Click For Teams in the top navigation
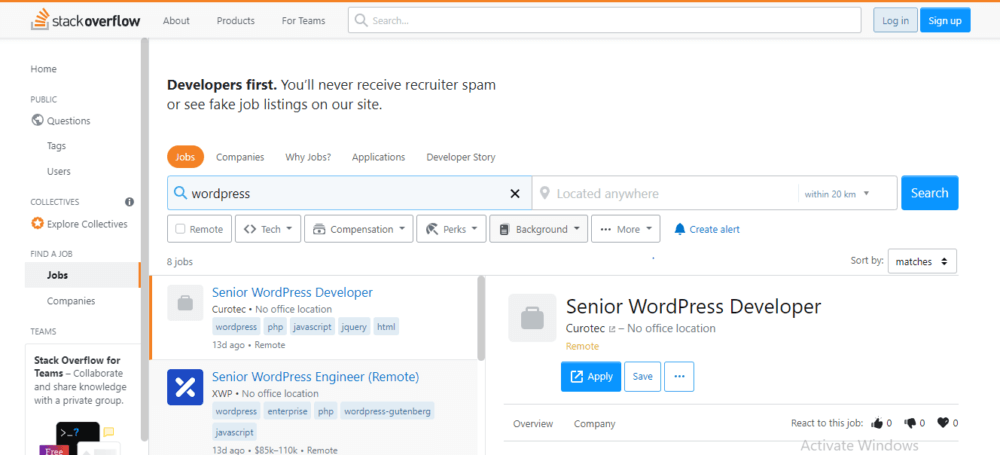 click(x=304, y=20)
